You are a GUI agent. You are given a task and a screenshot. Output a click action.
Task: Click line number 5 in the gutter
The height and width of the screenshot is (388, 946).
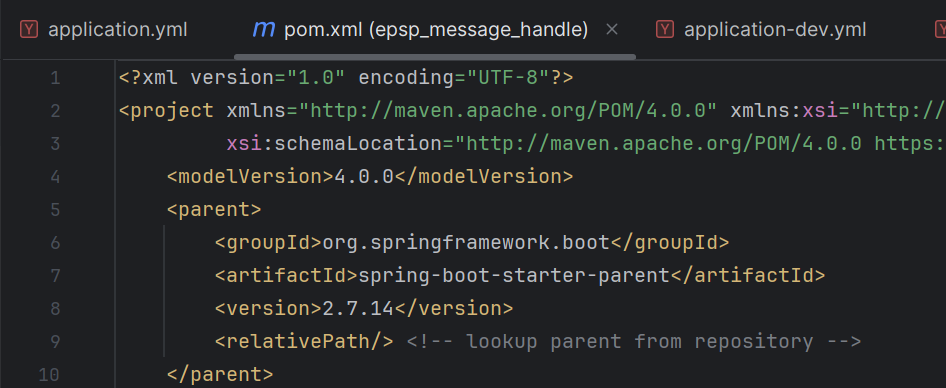tap(56, 210)
